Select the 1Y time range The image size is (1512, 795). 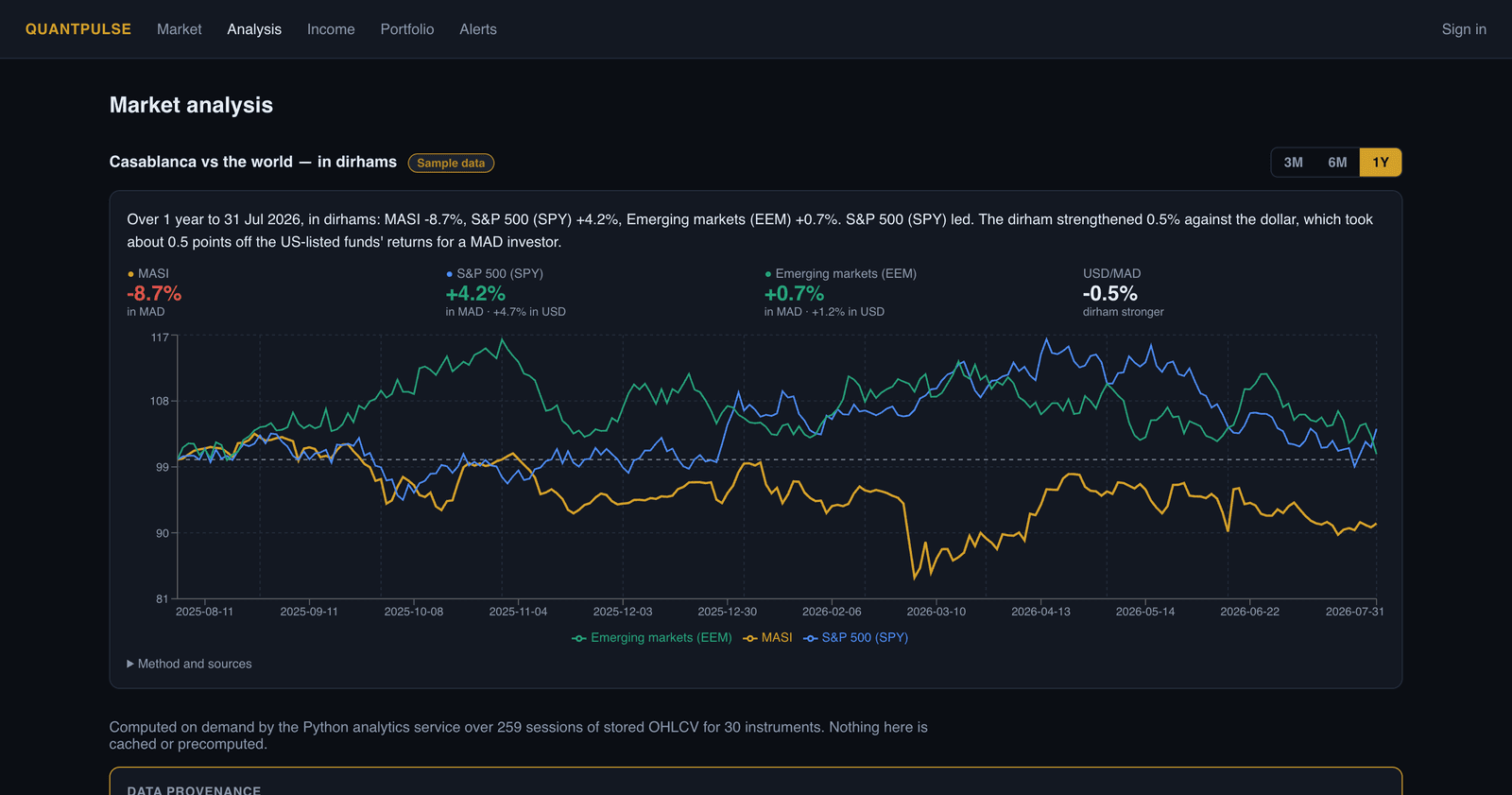(1381, 163)
